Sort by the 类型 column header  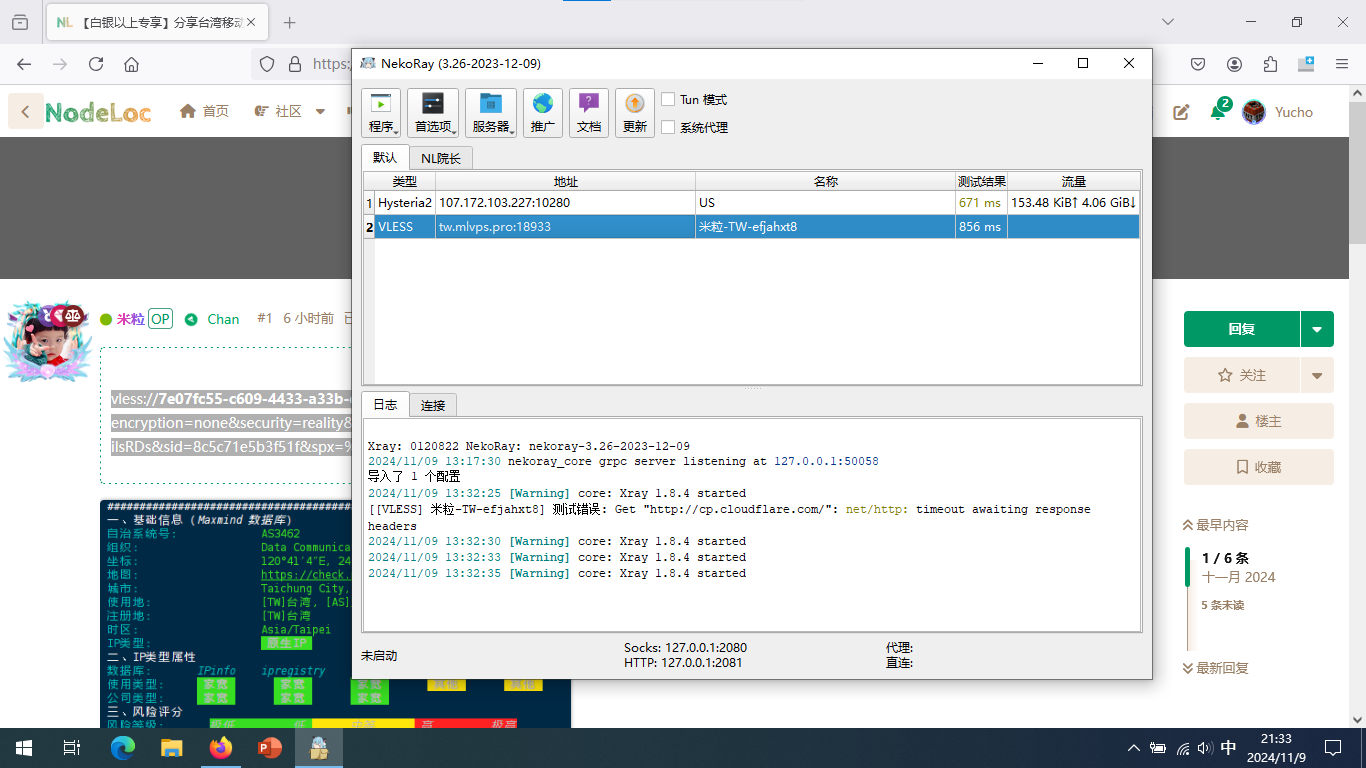405,182
